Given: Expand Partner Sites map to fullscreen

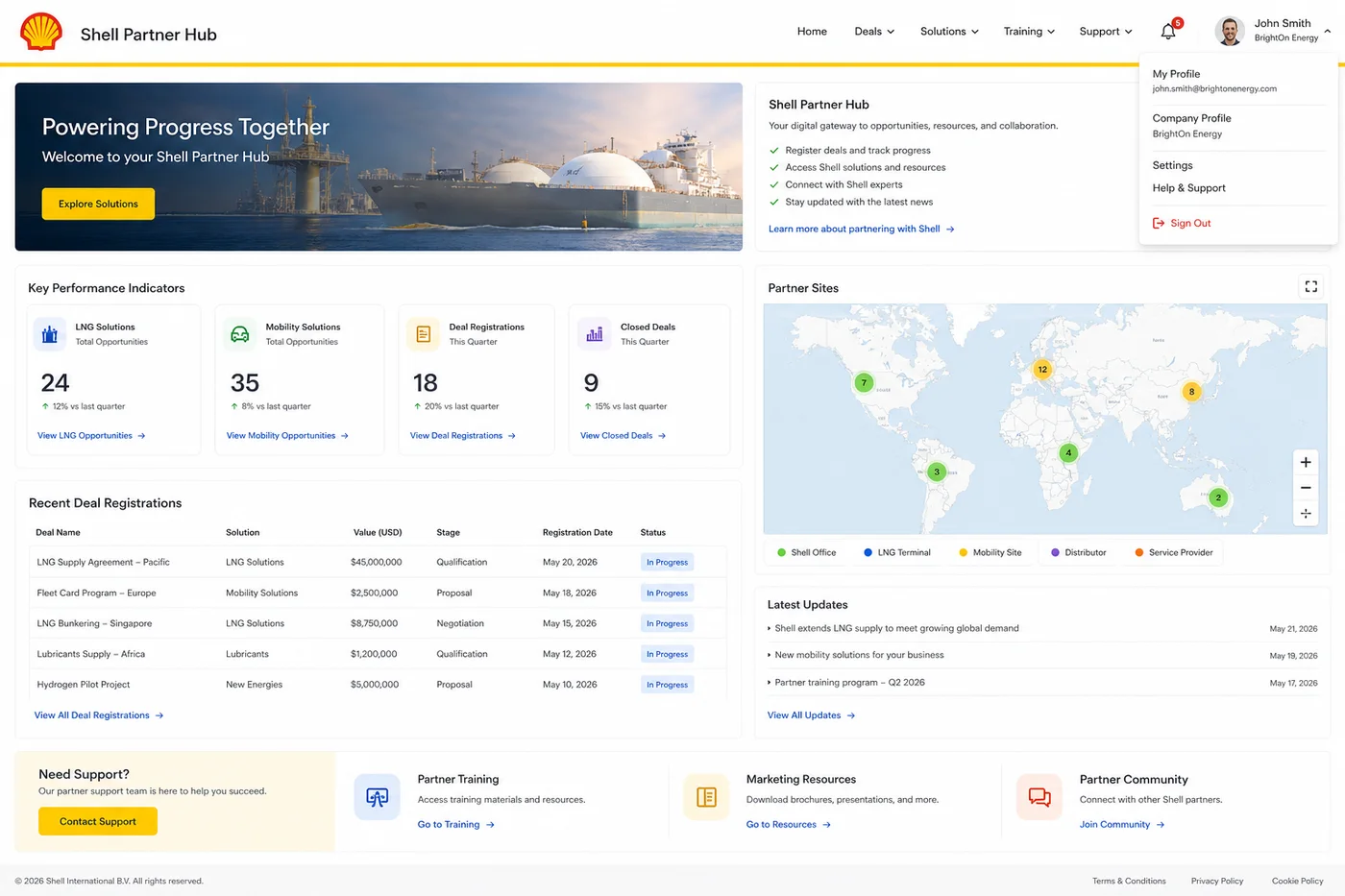Looking at the screenshot, I should pos(1310,286).
